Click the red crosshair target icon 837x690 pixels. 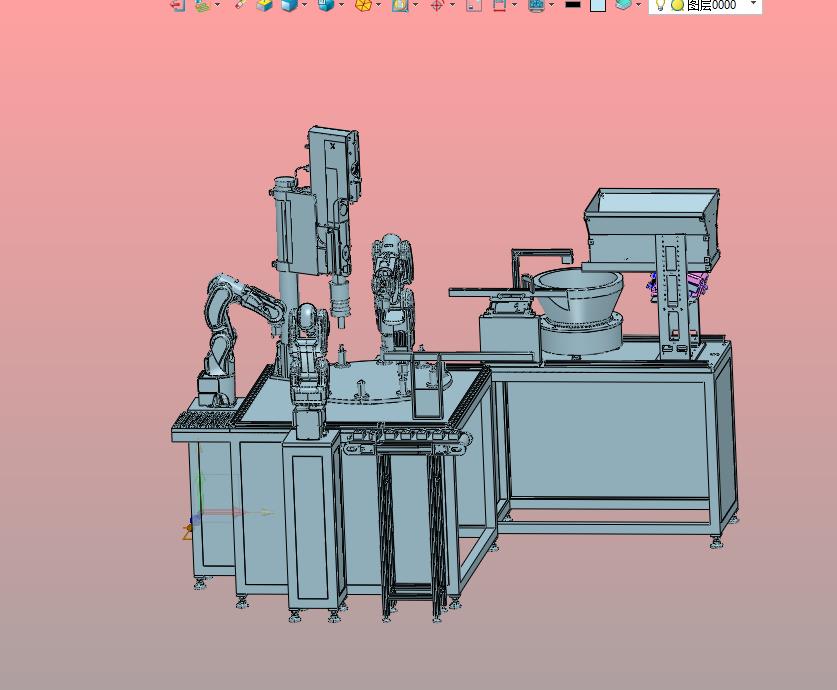pyautogui.click(x=437, y=5)
